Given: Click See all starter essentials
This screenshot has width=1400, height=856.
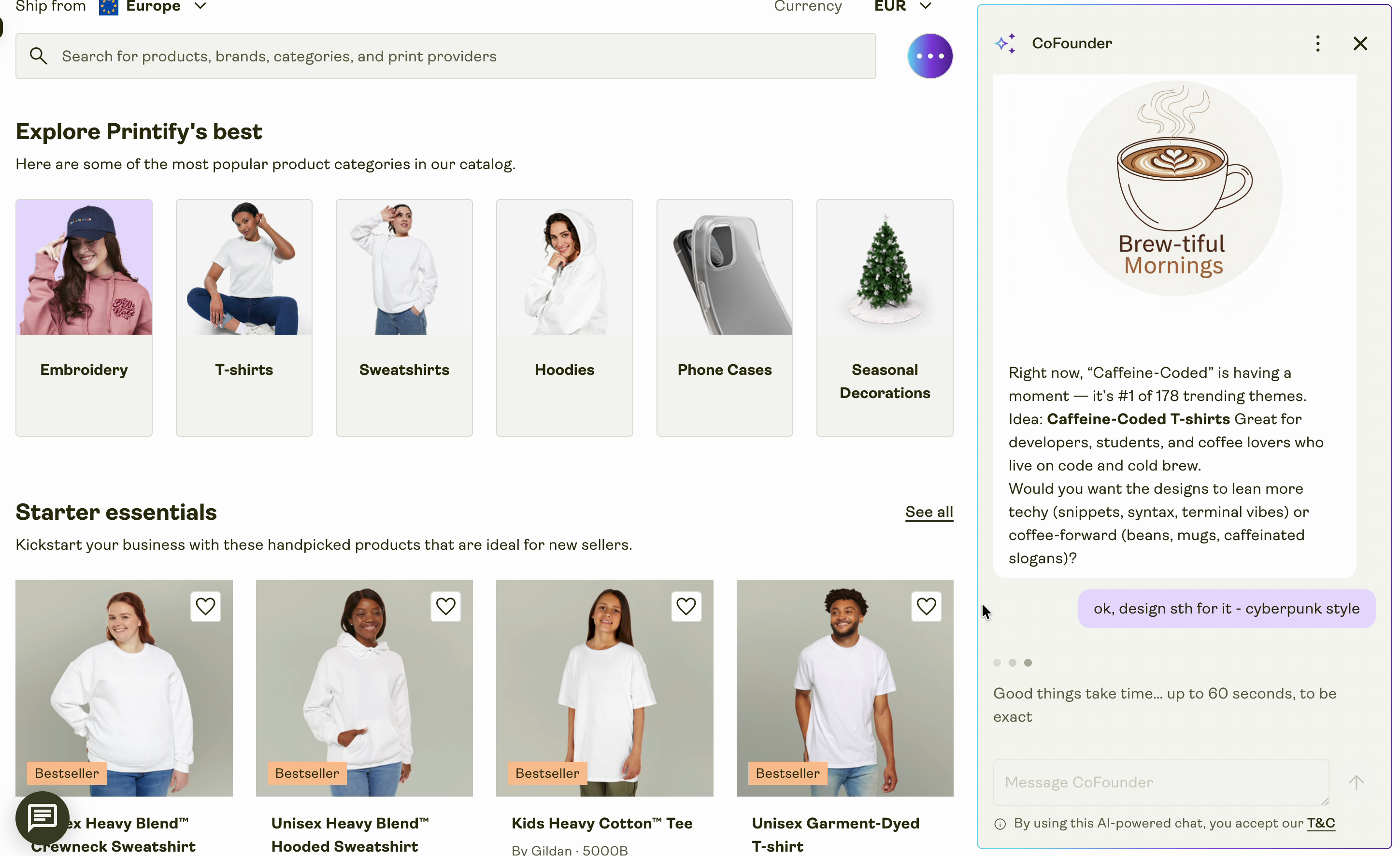Looking at the screenshot, I should [x=929, y=512].
